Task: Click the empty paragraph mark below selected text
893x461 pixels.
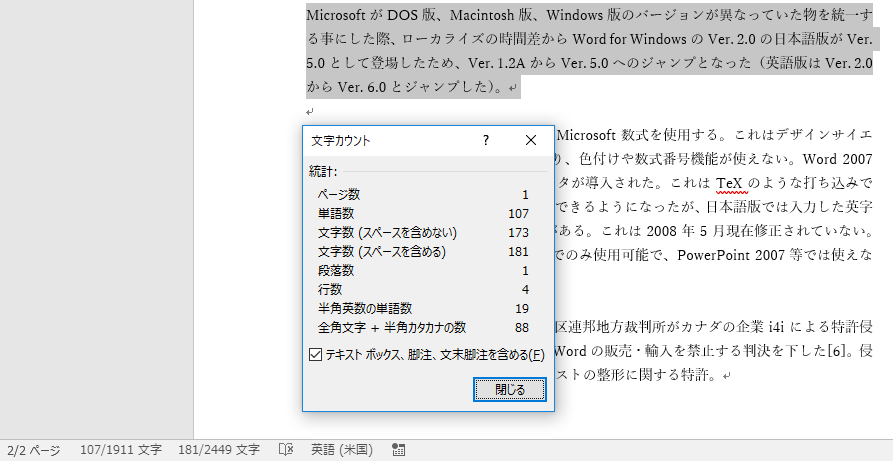Action: click(310, 112)
